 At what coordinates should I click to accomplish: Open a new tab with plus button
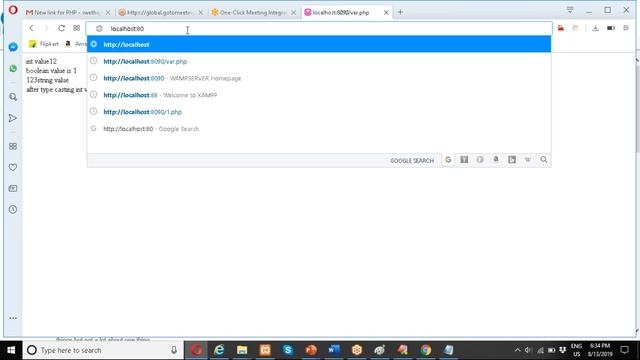tap(400, 12)
